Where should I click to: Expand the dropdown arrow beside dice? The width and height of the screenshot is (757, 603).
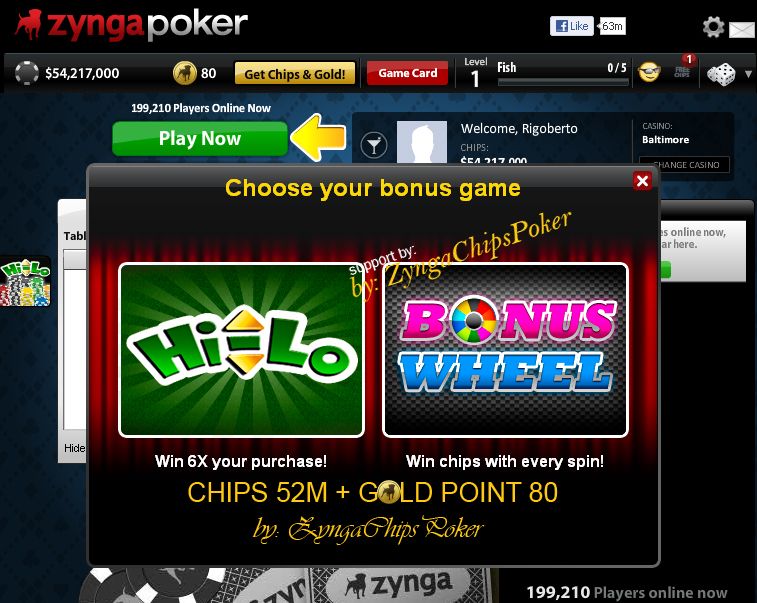click(748, 74)
